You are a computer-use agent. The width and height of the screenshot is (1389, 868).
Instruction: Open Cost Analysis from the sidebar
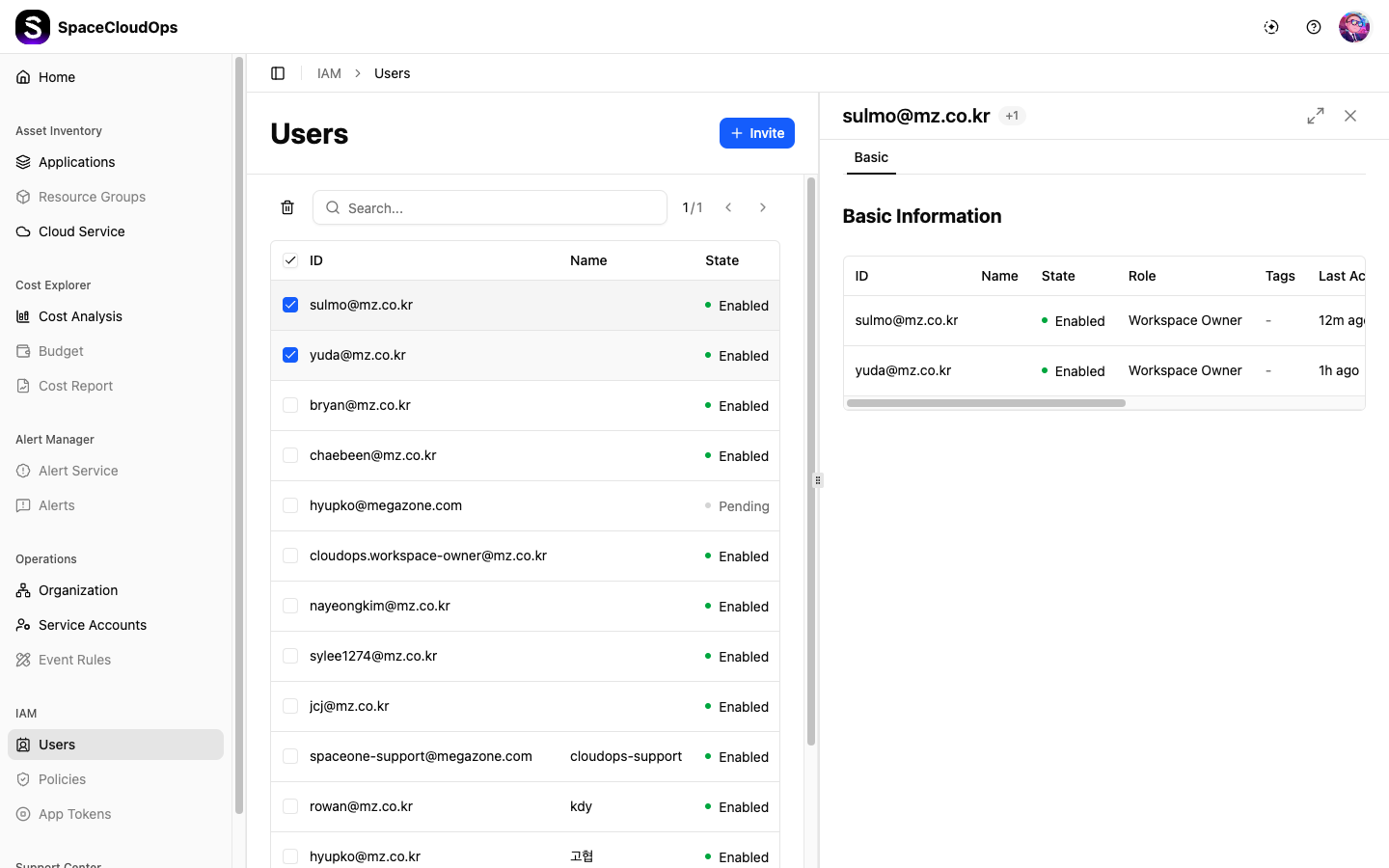[x=80, y=316]
